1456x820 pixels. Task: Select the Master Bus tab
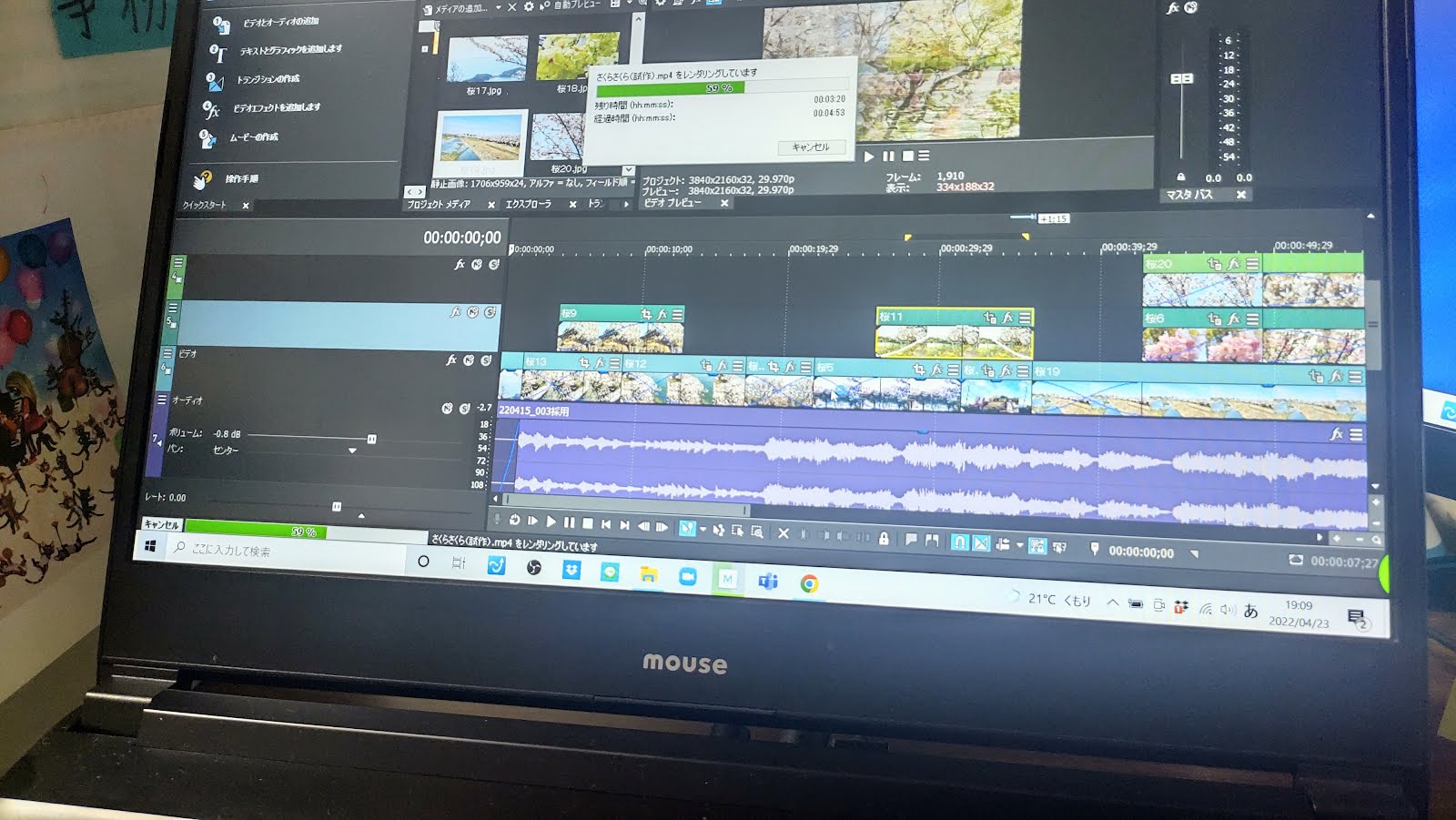1189,195
